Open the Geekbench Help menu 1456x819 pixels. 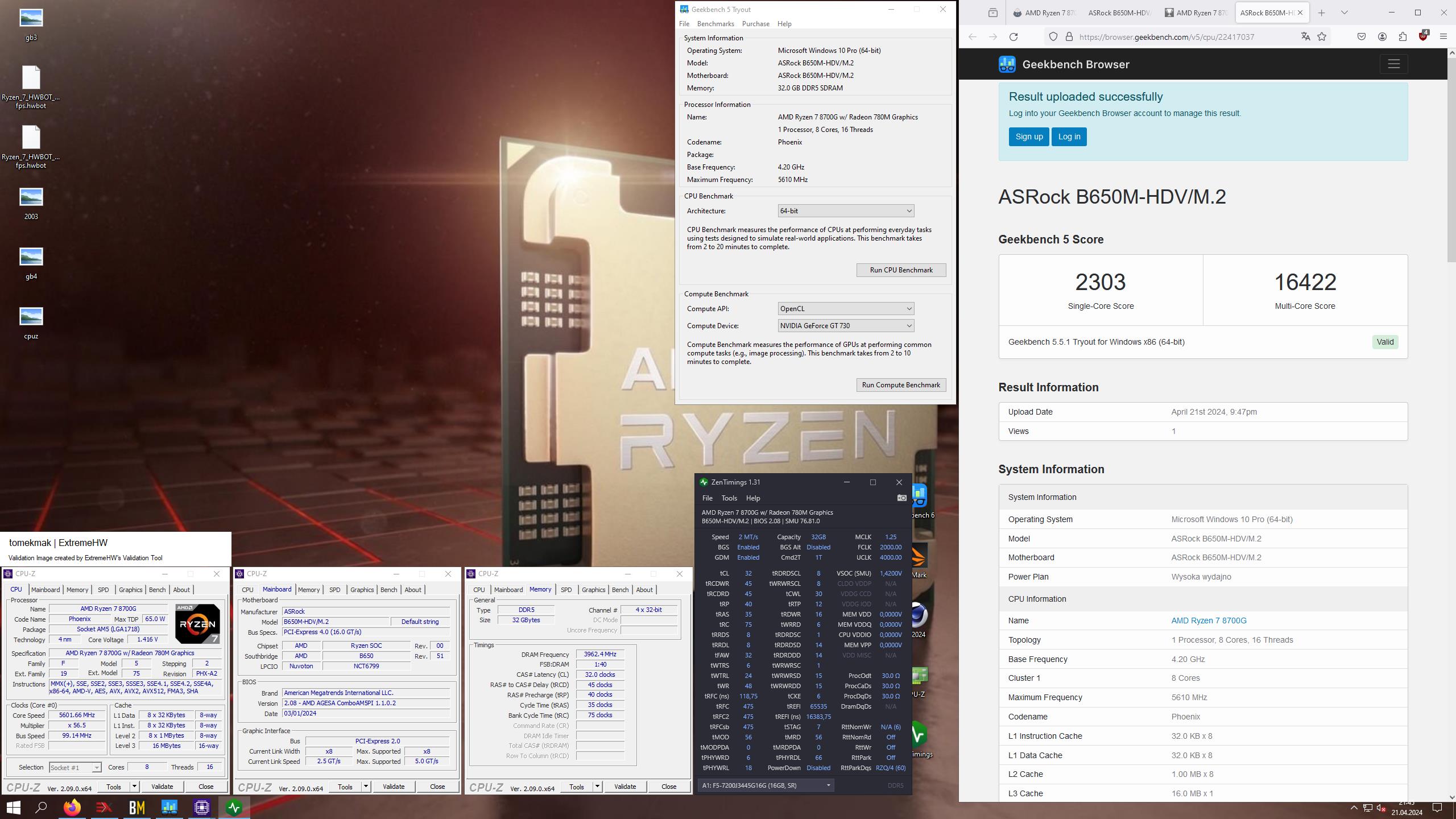[x=784, y=24]
